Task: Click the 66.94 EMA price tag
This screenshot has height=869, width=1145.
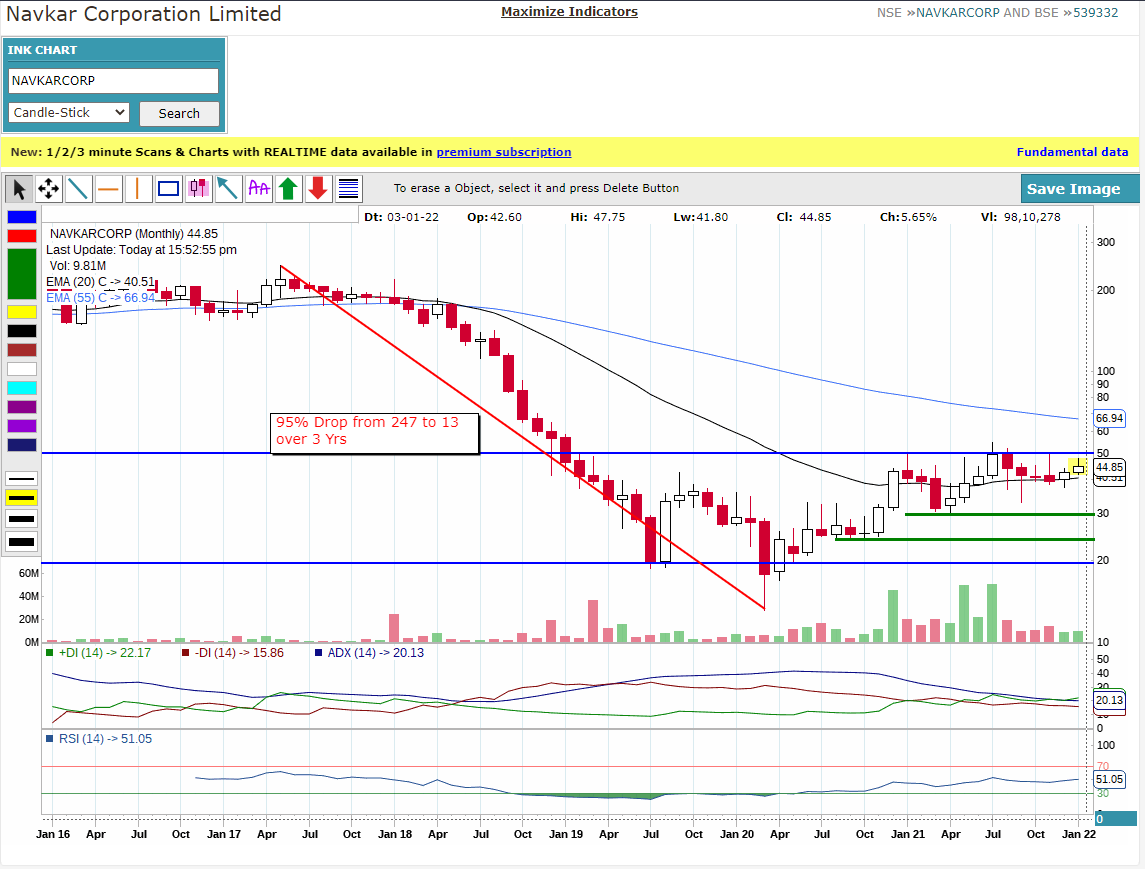Action: click(1109, 418)
